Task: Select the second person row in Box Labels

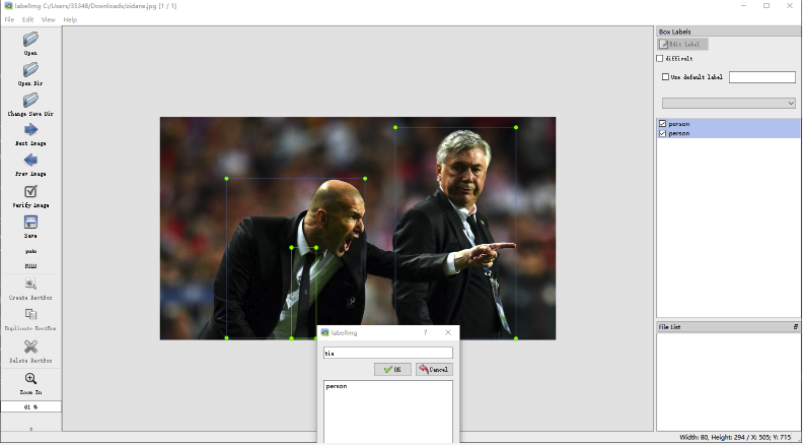Action: coord(728,133)
